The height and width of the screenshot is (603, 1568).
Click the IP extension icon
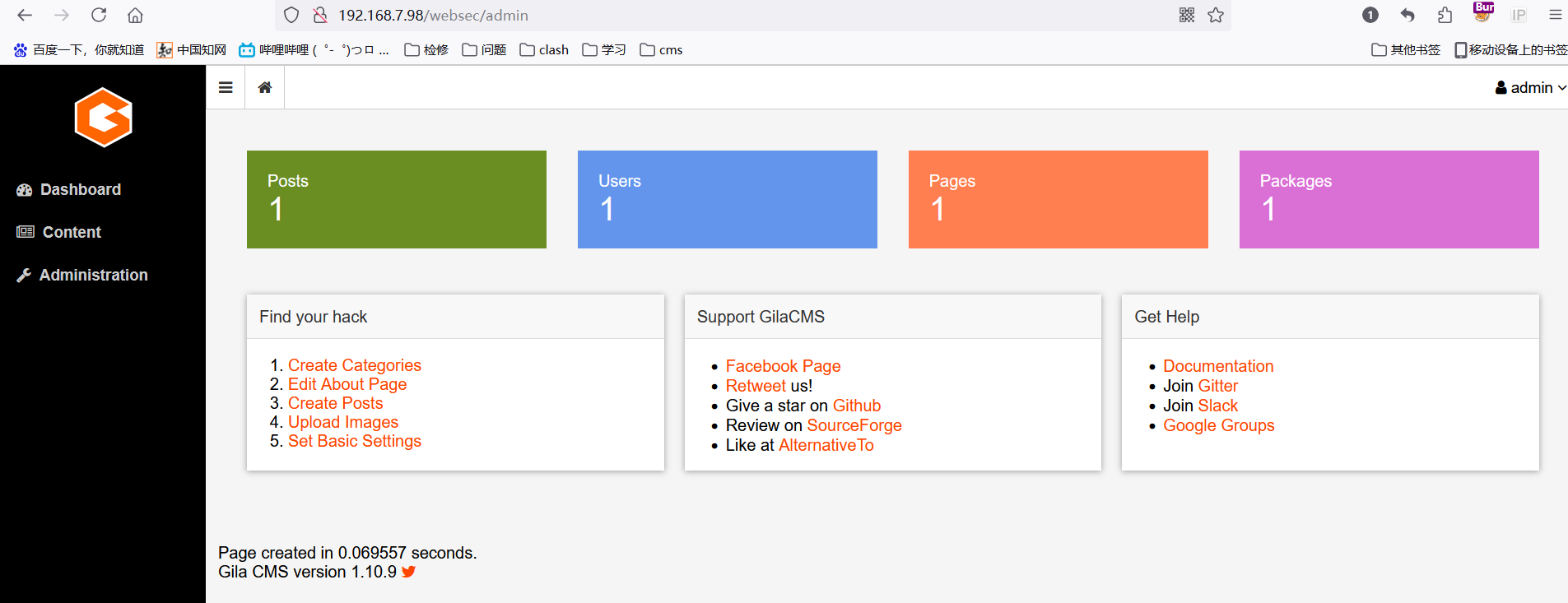pos(1519,15)
